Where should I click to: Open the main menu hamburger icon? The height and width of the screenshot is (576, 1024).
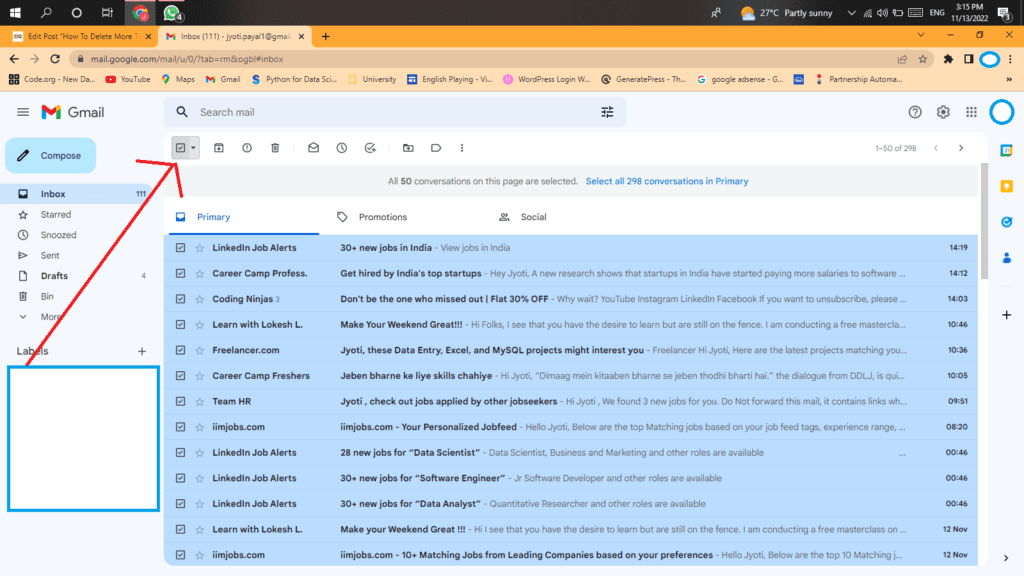point(23,112)
